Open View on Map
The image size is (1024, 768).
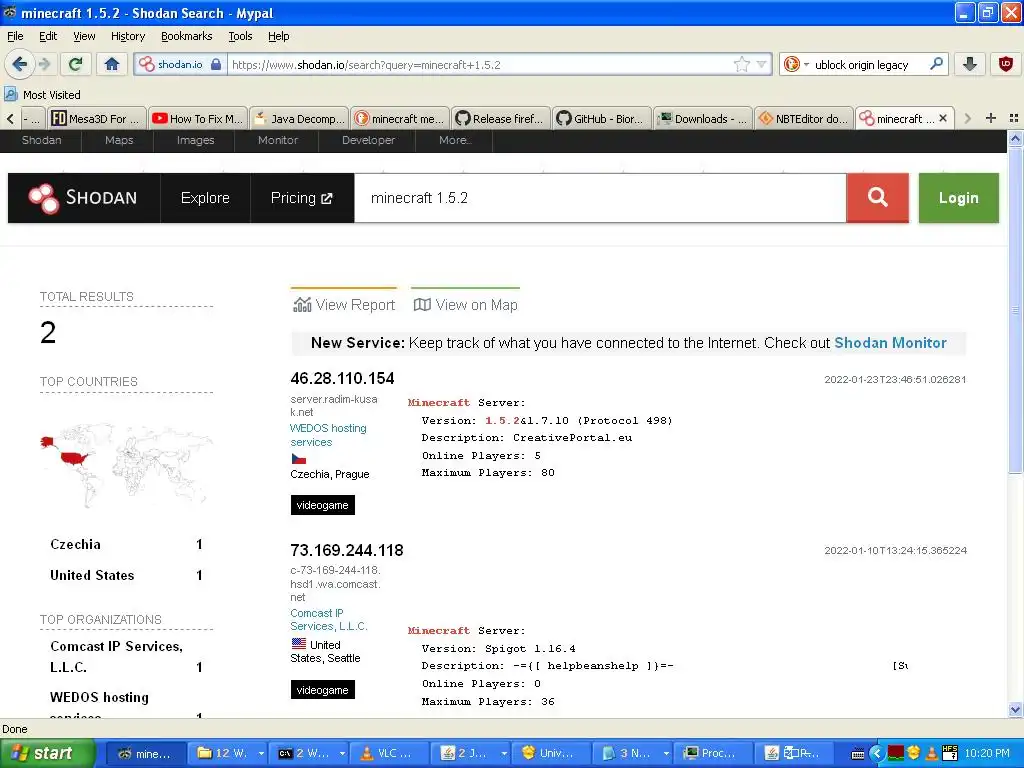click(466, 304)
